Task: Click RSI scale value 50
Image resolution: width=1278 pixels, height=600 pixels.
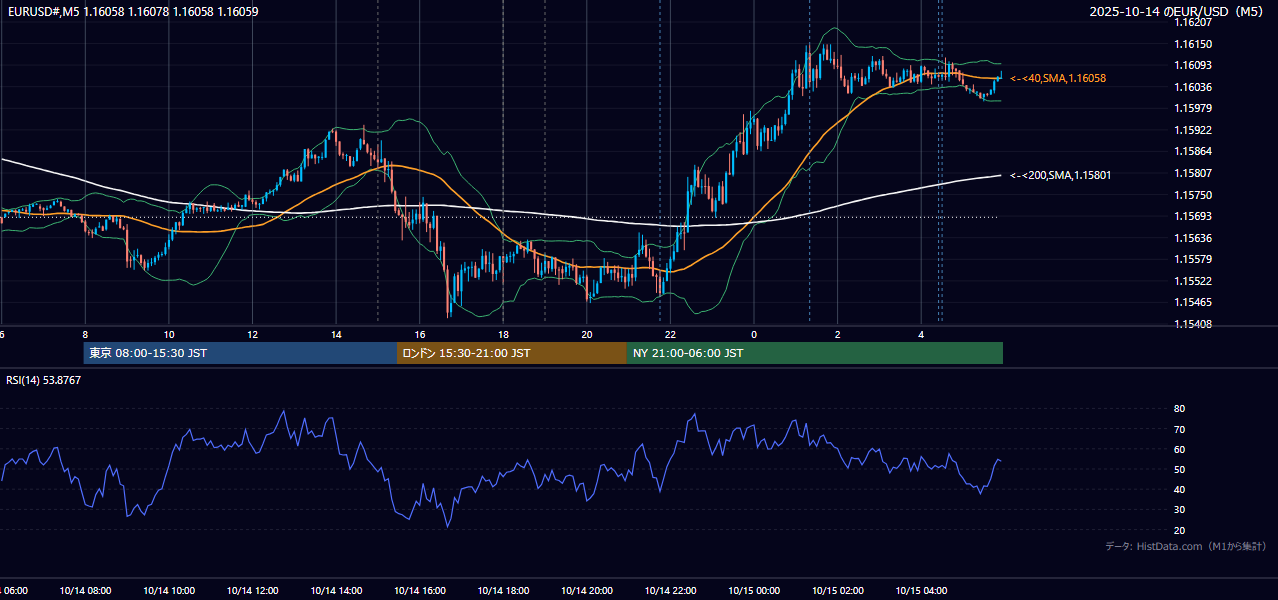Action: pyautogui.click(x=1180, y=469)
